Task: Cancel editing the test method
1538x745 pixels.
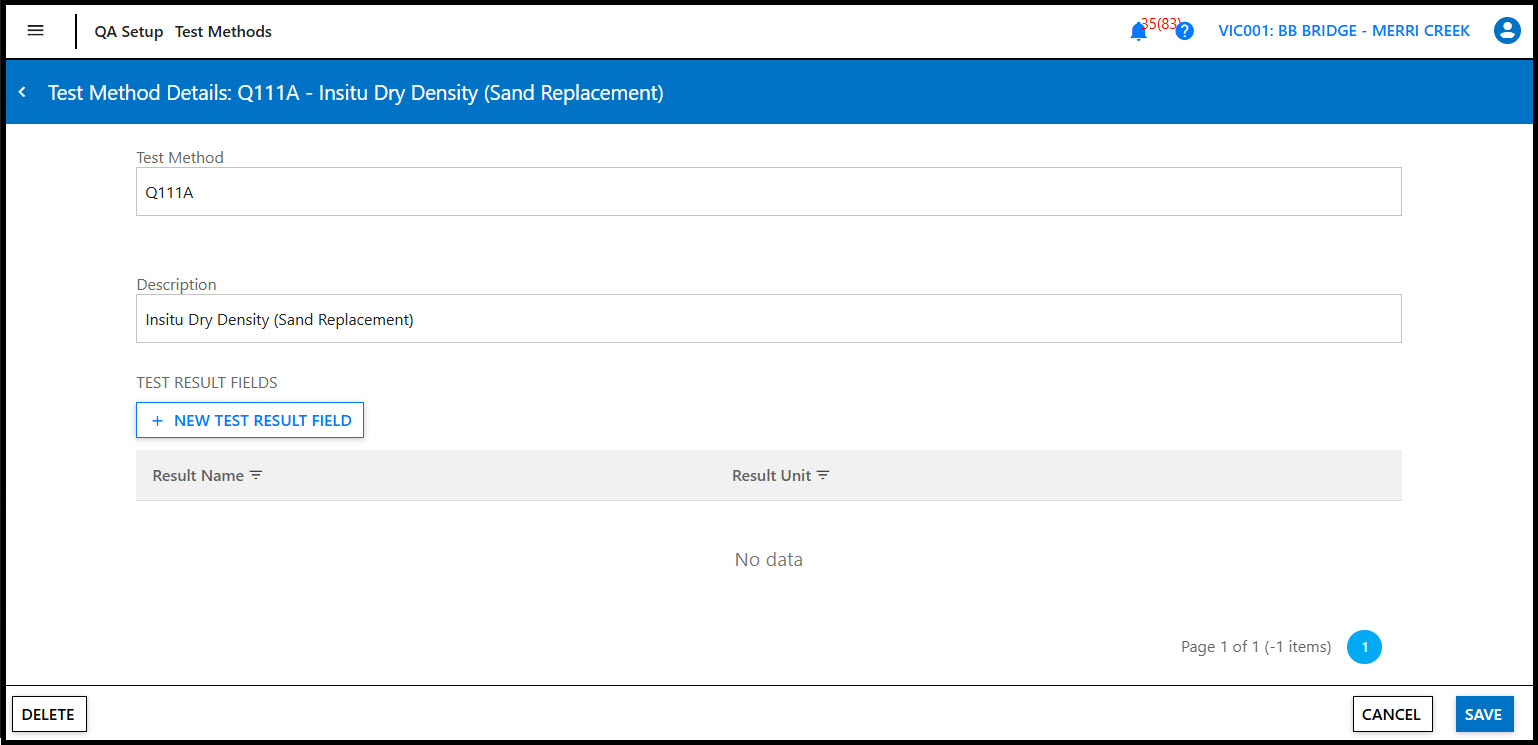Action: click(1391, 714)
